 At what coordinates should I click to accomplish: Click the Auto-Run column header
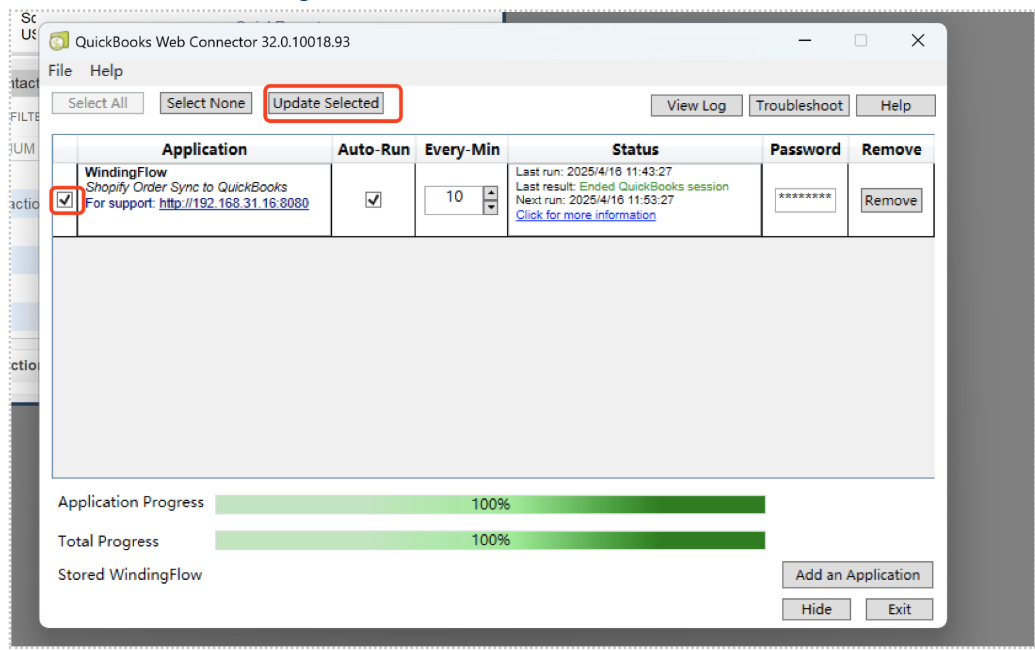click(x=374, y=150)
